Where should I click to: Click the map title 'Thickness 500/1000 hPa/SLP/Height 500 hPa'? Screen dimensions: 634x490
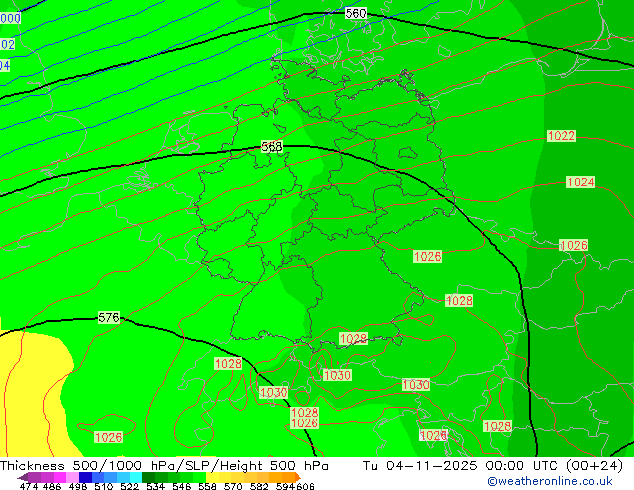click(x=164, y=466)
